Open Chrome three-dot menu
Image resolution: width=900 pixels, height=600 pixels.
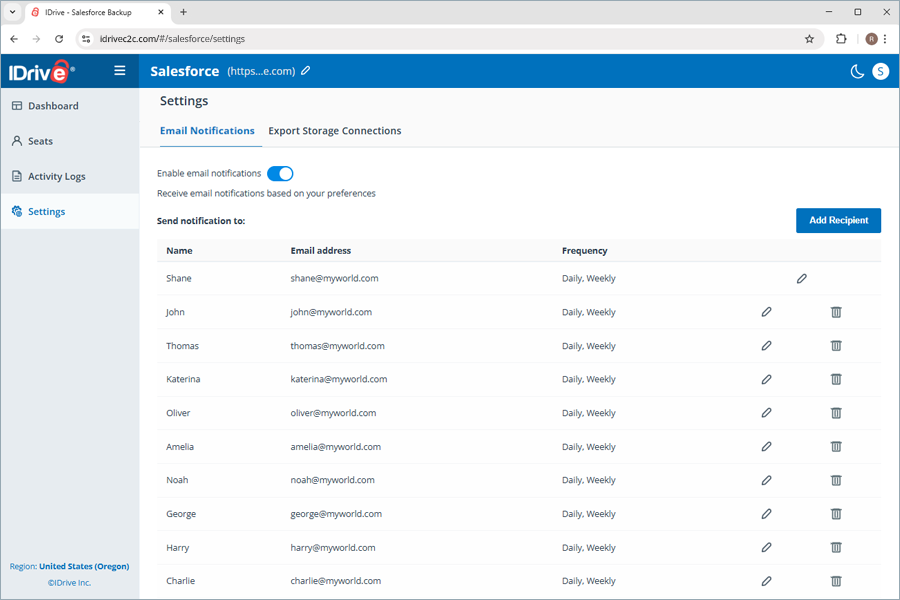point(885,39)
